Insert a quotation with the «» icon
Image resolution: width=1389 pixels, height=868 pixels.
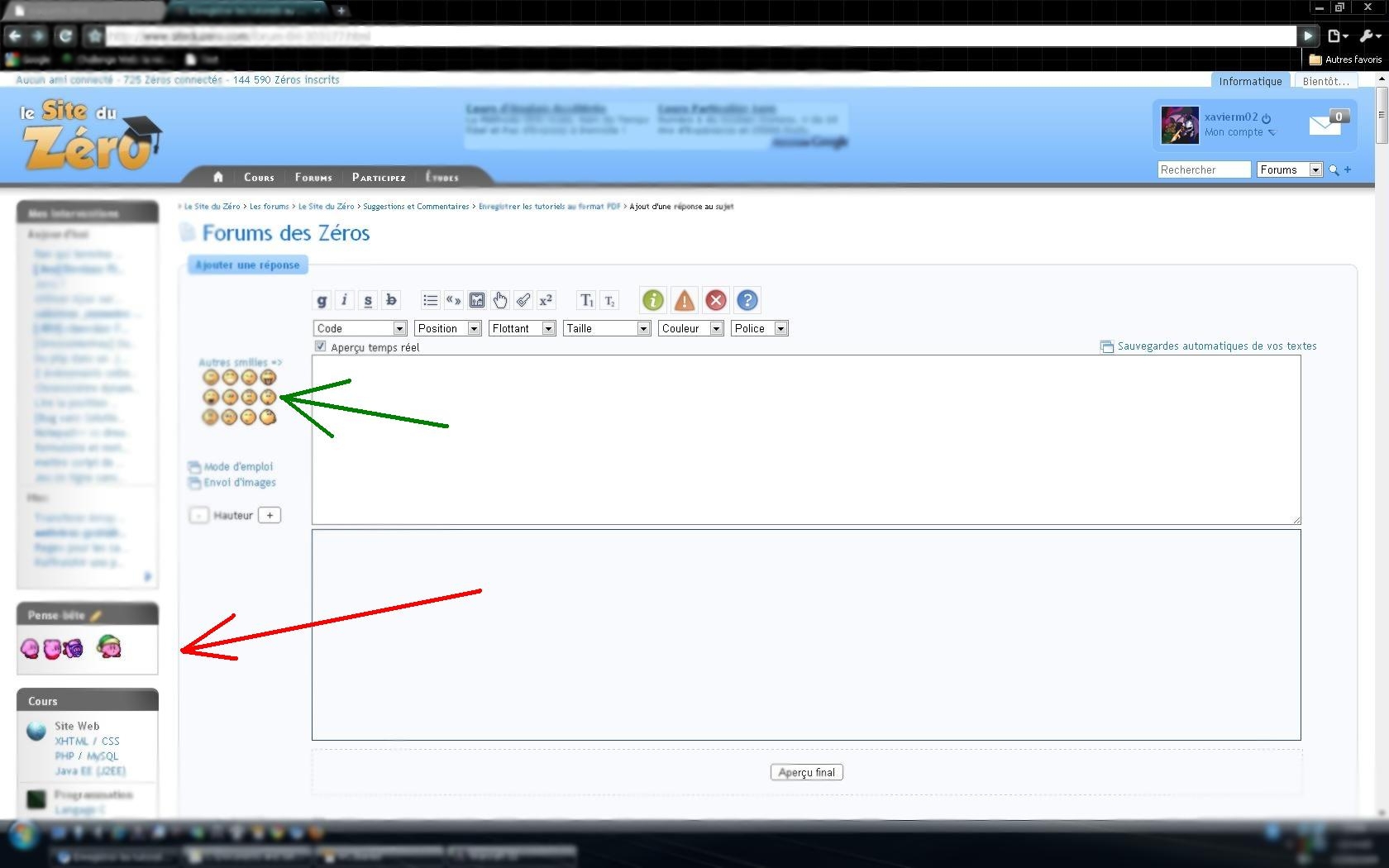pyautogui.click(x=453, y=300)
